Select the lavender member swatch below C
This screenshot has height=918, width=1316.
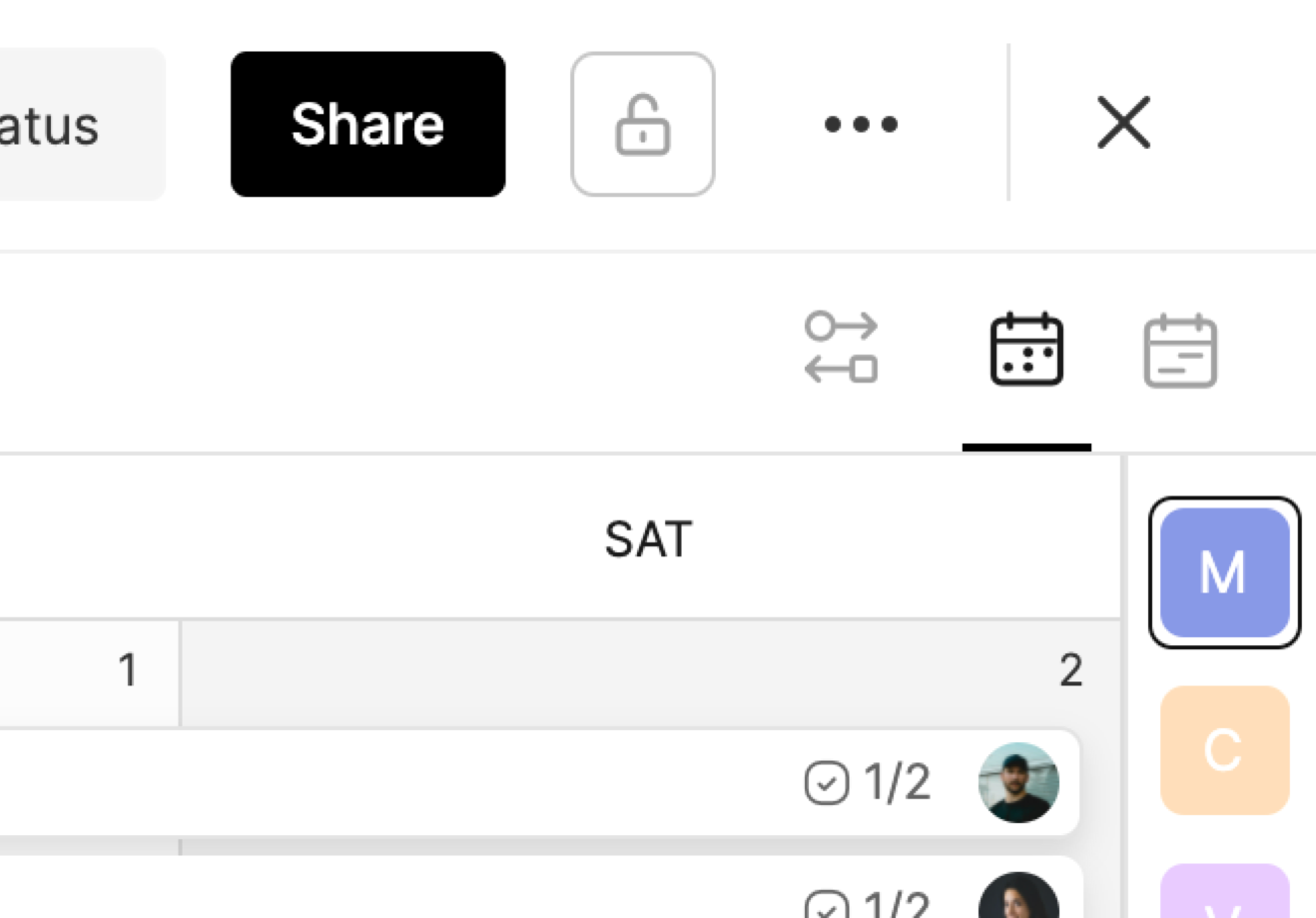coord(1224,894)
